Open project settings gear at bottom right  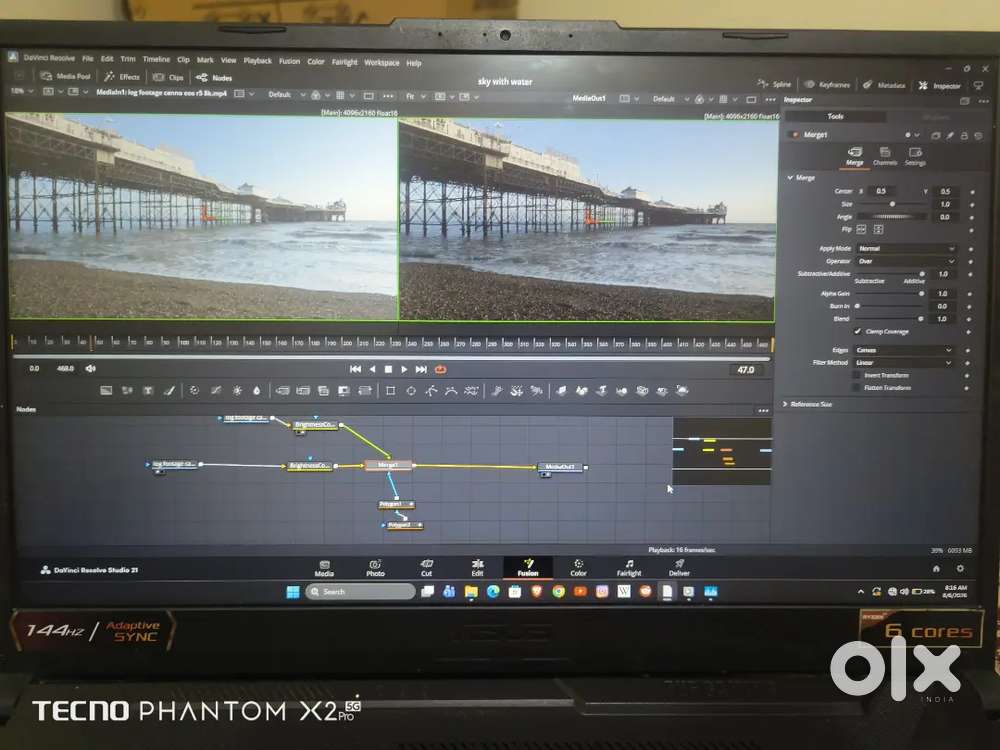pos(960,568)
